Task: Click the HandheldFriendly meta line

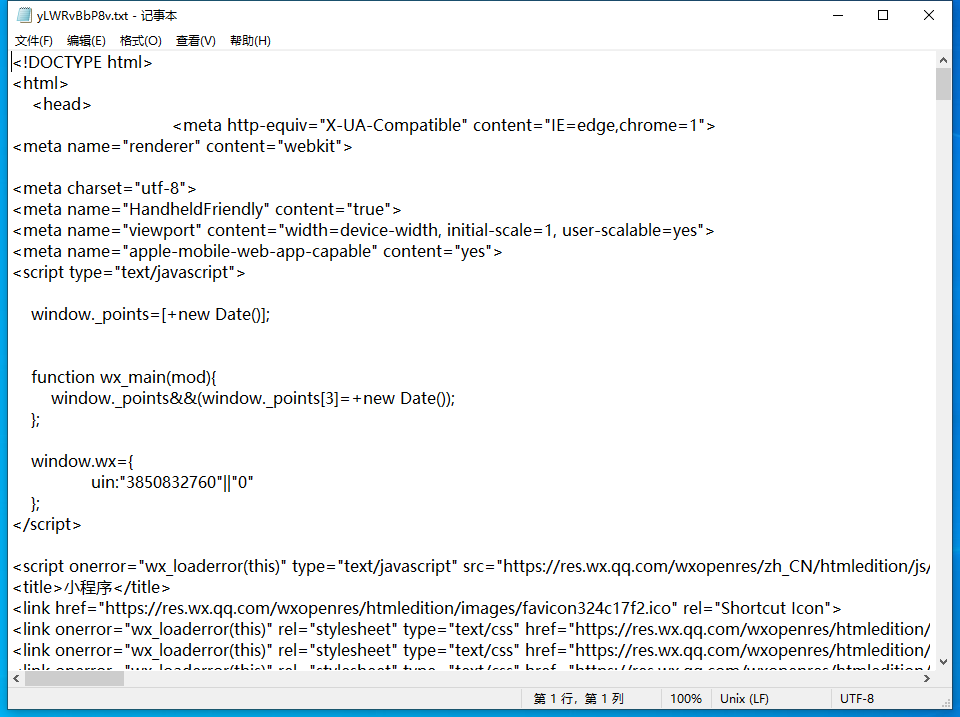Action: pos(207,209)
